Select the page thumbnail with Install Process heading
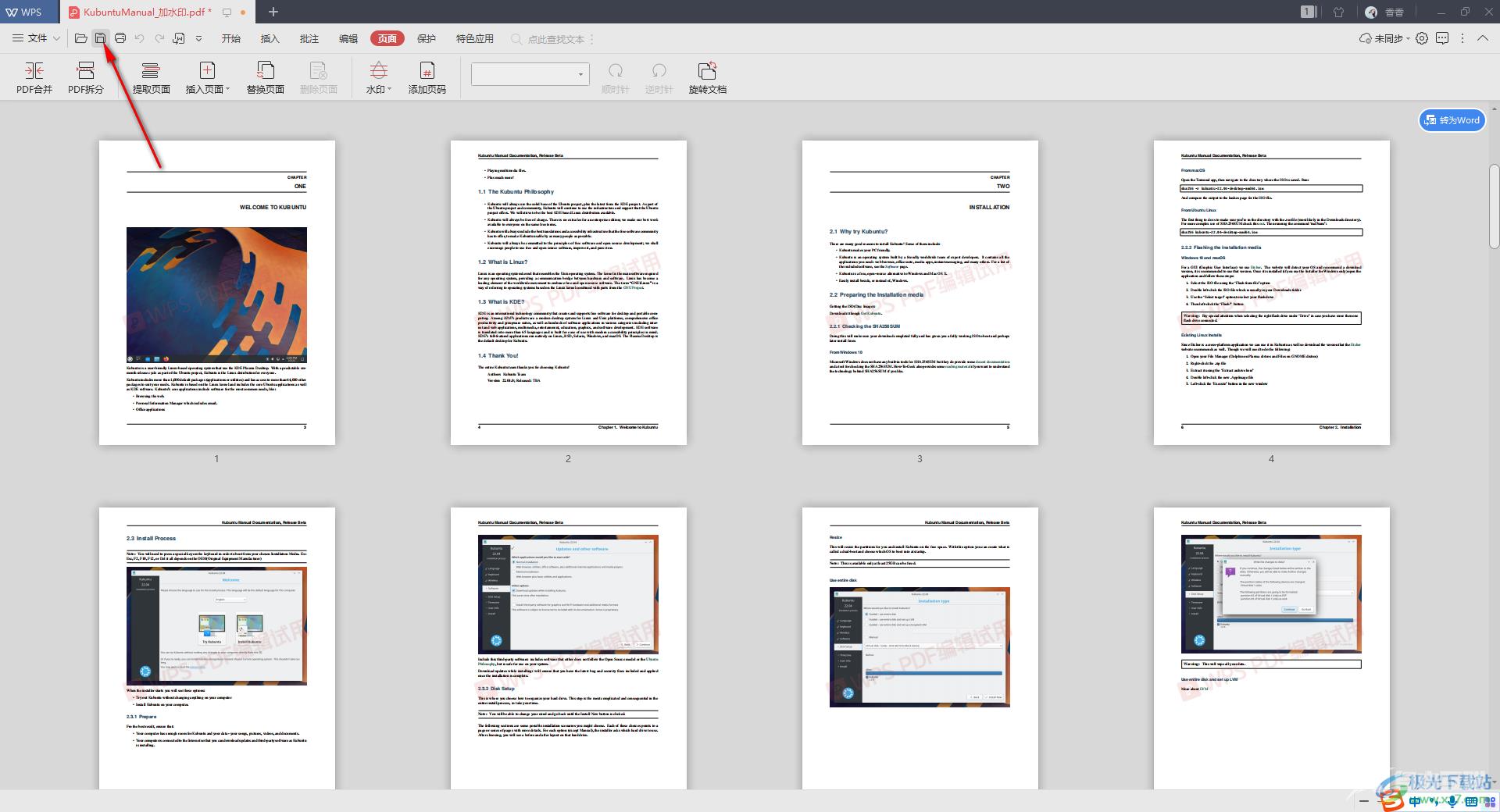 click(217, 648)
